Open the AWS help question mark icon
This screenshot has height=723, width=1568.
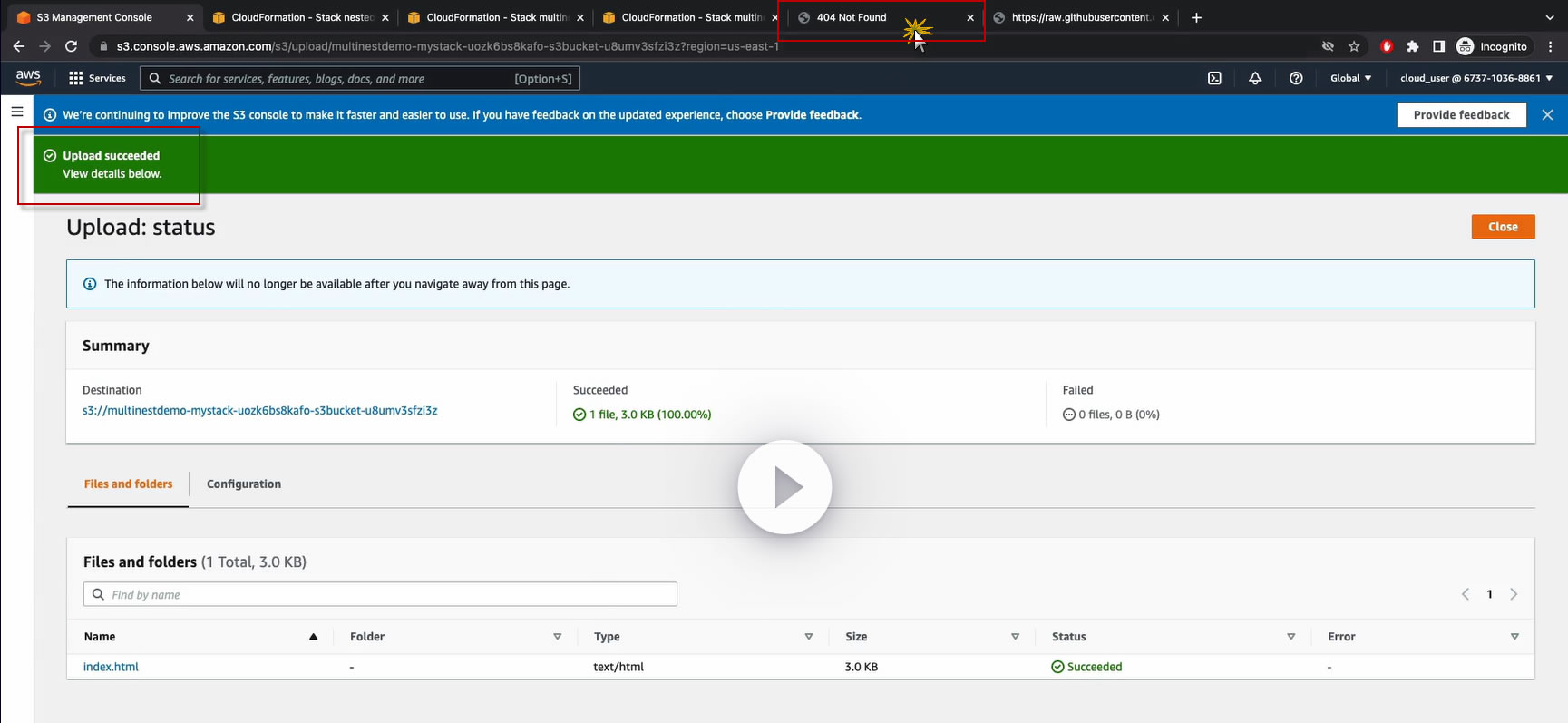(x=1296, y=78)
